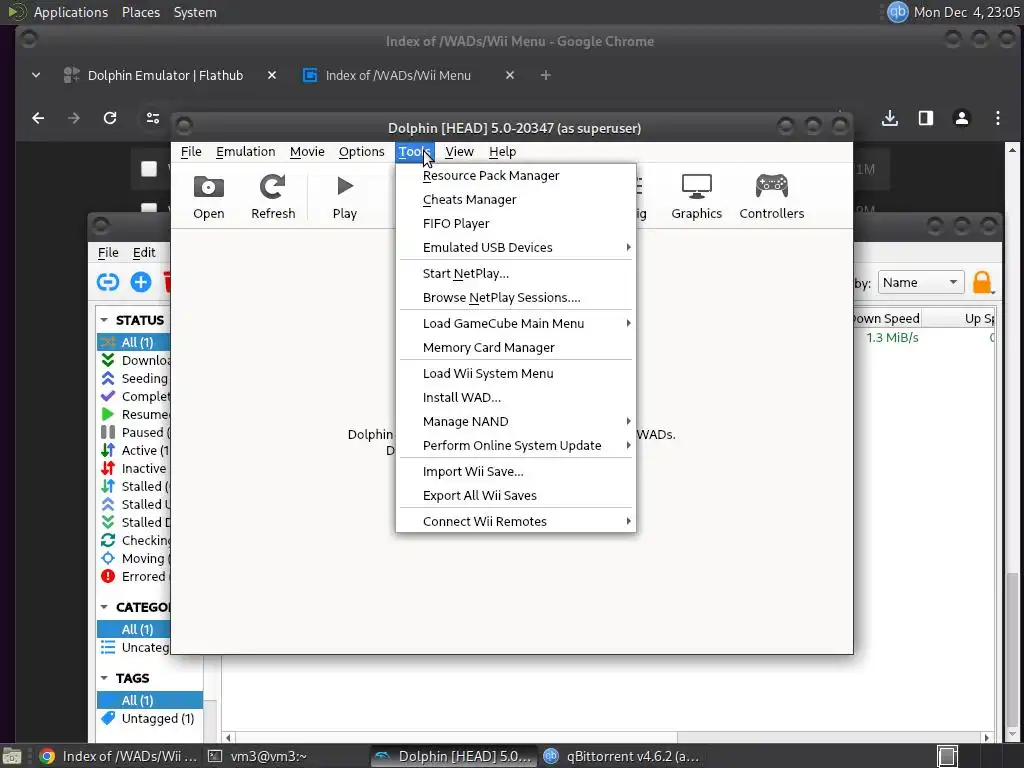Image resolution: width=1024 pixels, height=768 pixels.
Task: Click the Chrome side panel icon
Action: coord(925,118)
